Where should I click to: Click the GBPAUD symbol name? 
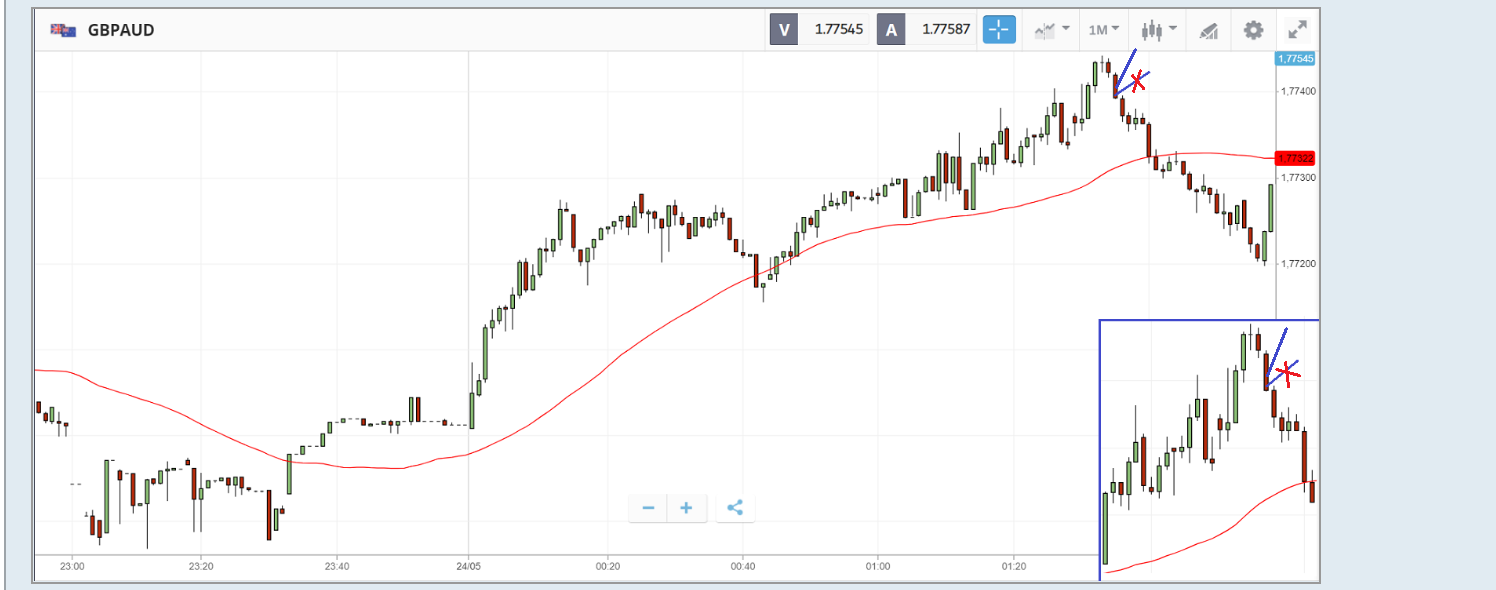[121, 30]
